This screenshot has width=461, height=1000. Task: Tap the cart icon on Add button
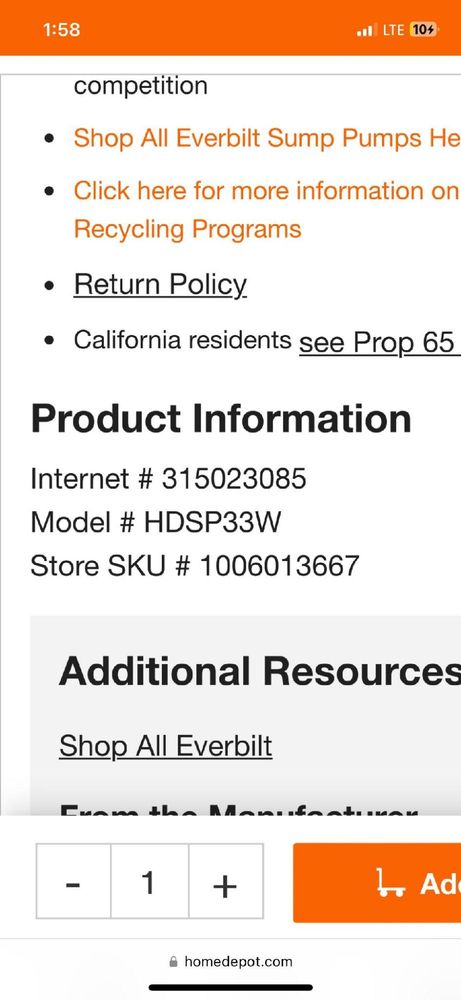click(390, 884)
